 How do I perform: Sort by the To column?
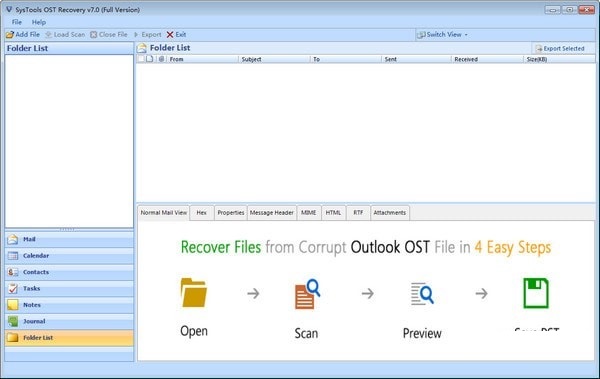tap(346, 59)
